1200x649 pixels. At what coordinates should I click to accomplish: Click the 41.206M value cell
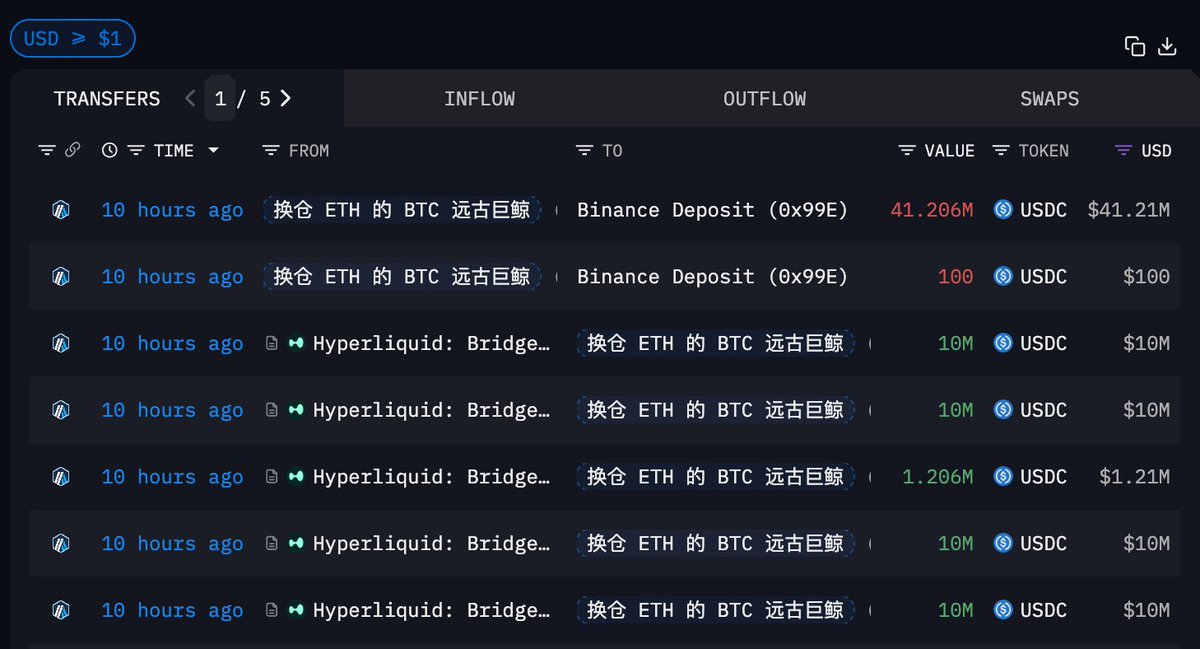(931, 210)
